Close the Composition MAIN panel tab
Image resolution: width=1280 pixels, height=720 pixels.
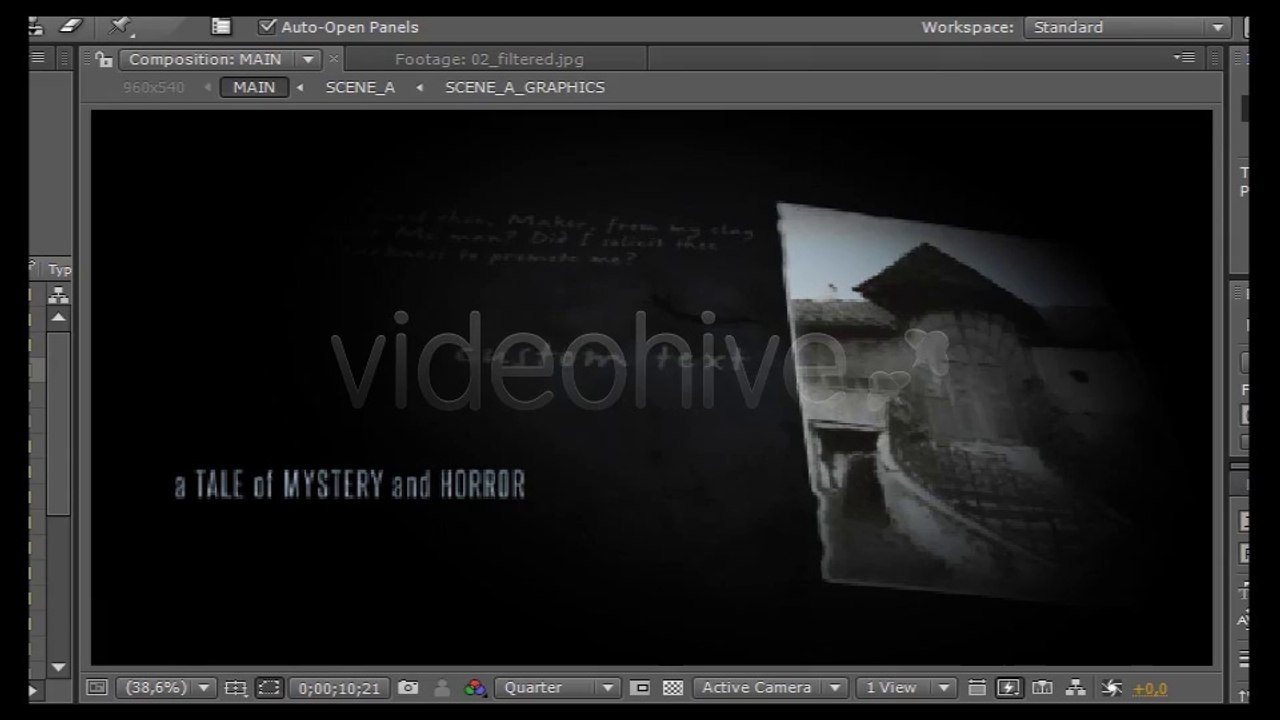tap(334, 59)
